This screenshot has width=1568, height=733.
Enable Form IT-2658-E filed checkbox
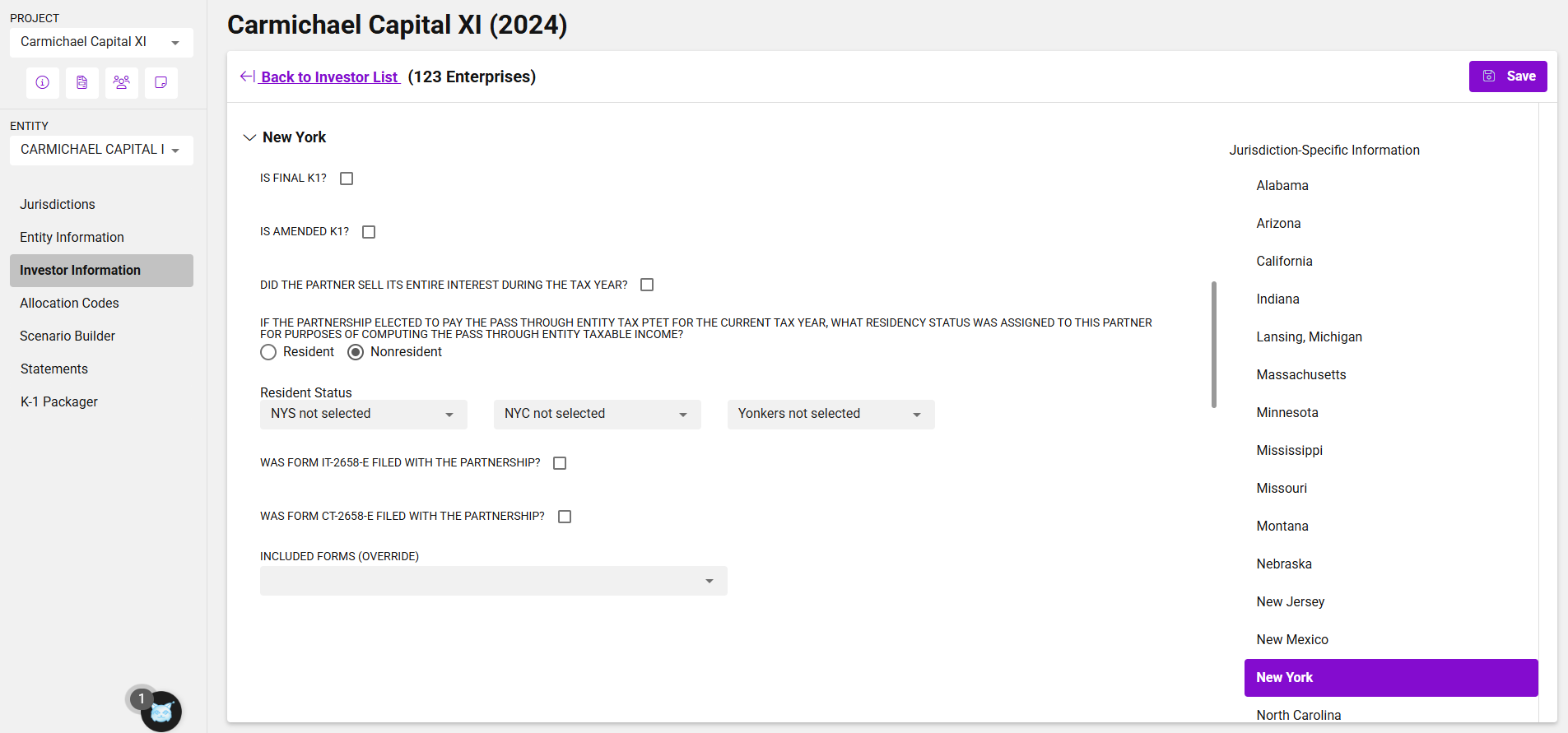click(560, 463)
